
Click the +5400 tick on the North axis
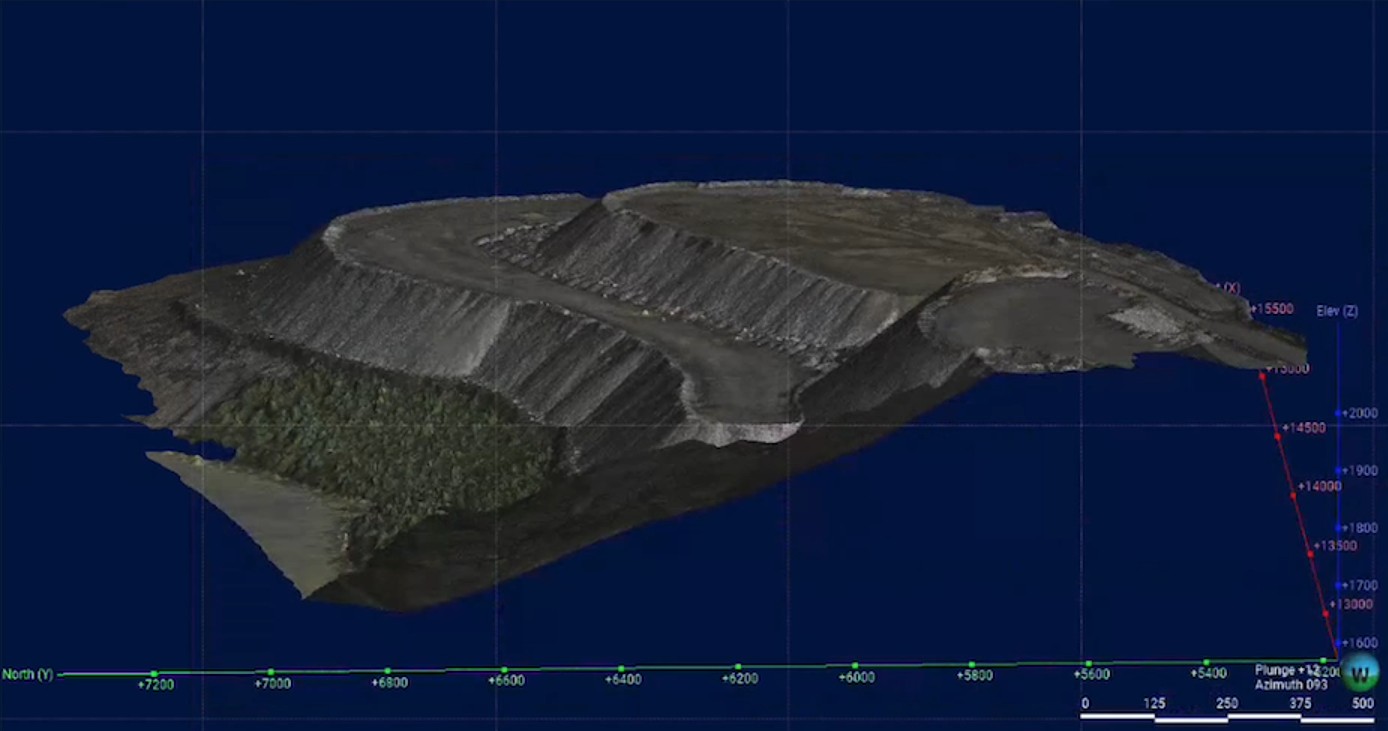point(1208,674)
